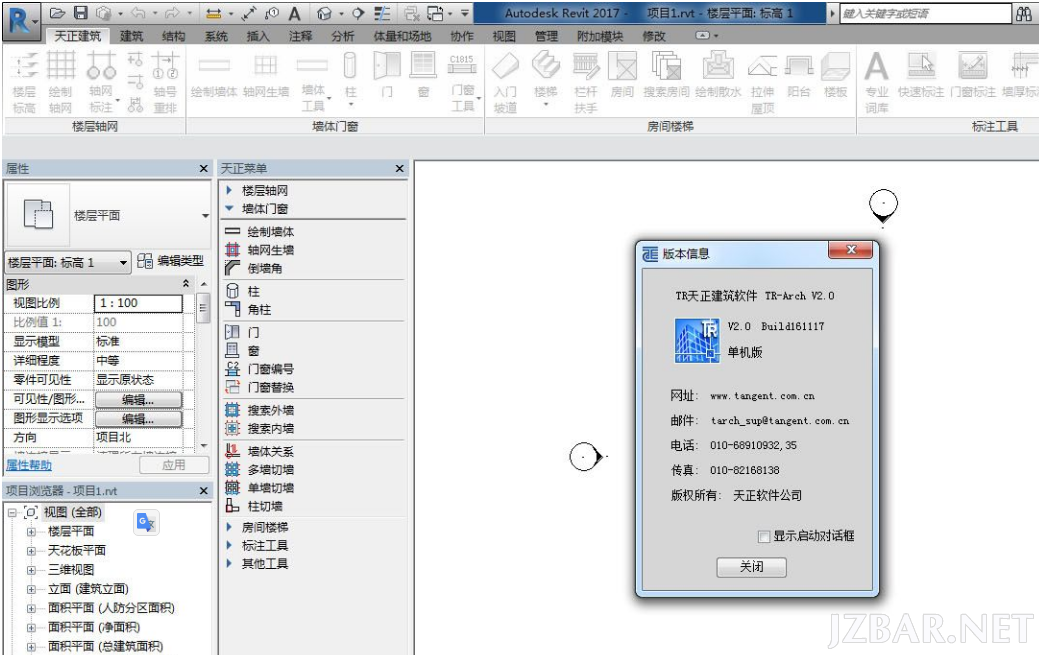
Task: Select 柱切墙 in the 天正菜单 panel
Action: [254, 506]
